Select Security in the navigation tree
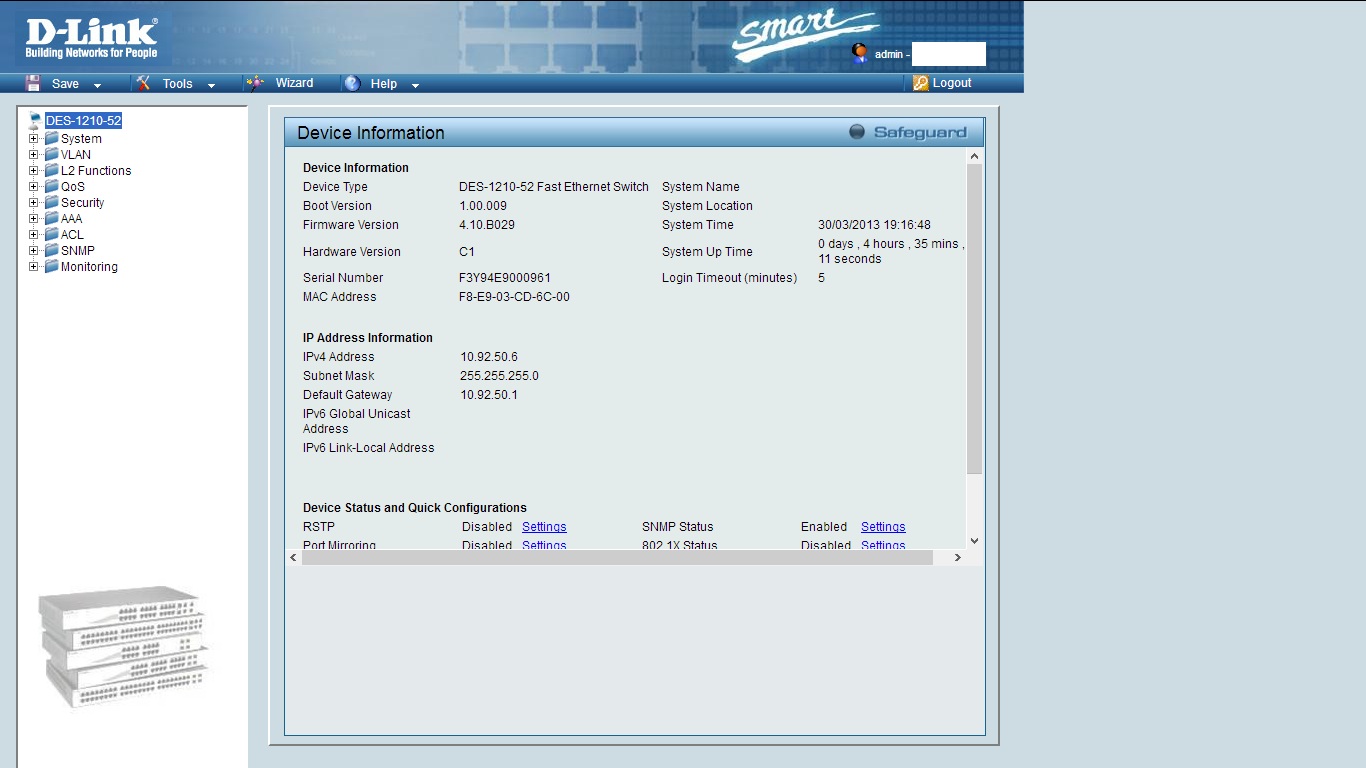Viewport: 1366px width, 768px height. (x=82, y=203)
